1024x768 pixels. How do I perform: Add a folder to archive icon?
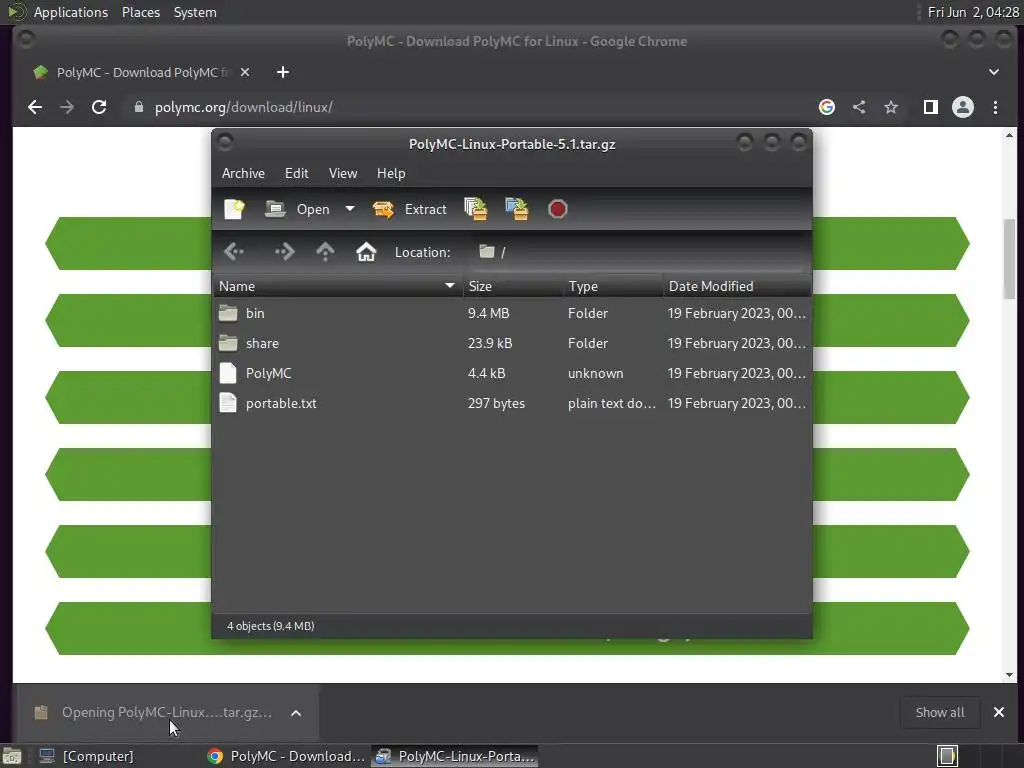coord(517,209)
